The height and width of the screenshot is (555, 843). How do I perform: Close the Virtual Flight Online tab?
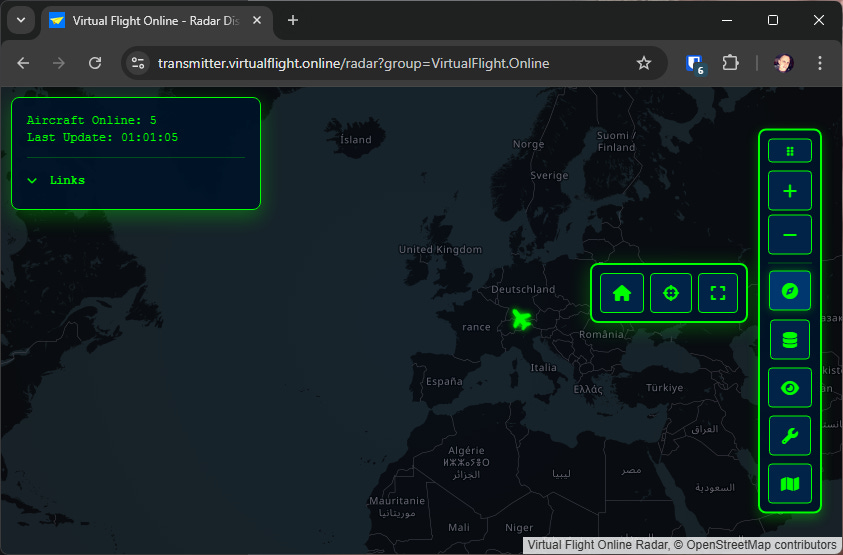tap(257, 20)
